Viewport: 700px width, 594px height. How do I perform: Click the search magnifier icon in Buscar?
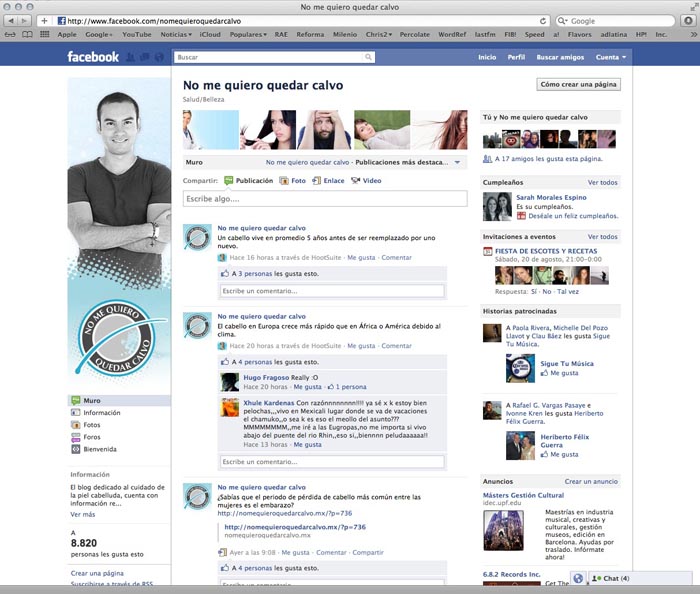coord(368,57)
